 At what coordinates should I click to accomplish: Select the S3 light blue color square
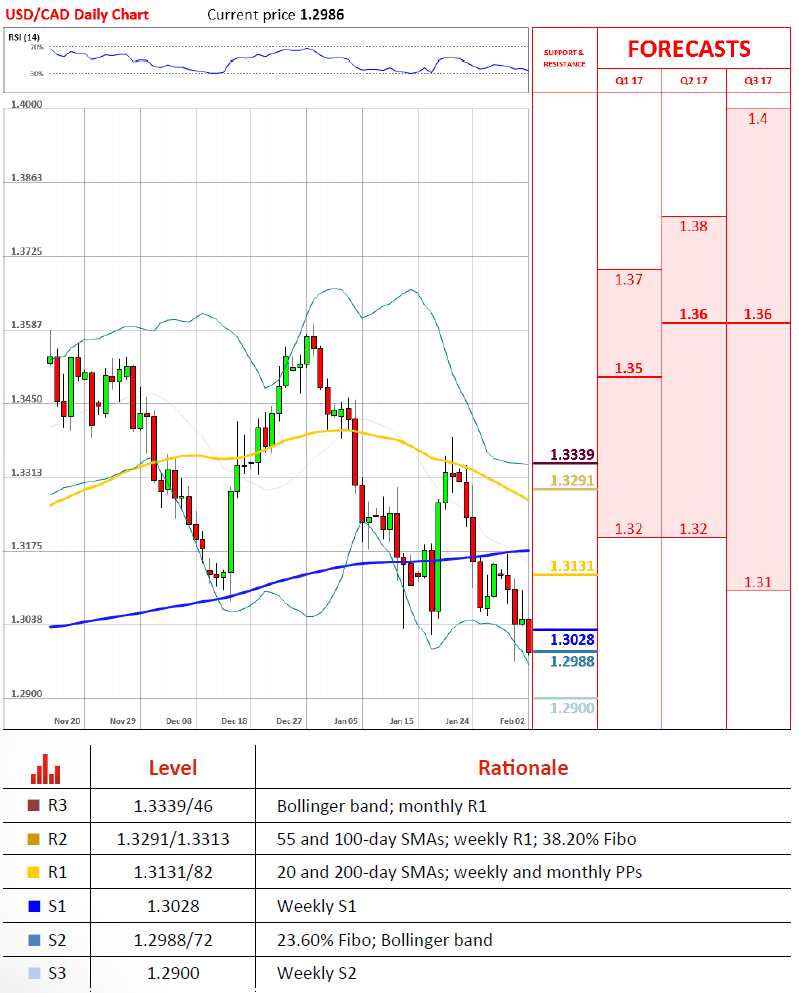[x=36, y=973]
